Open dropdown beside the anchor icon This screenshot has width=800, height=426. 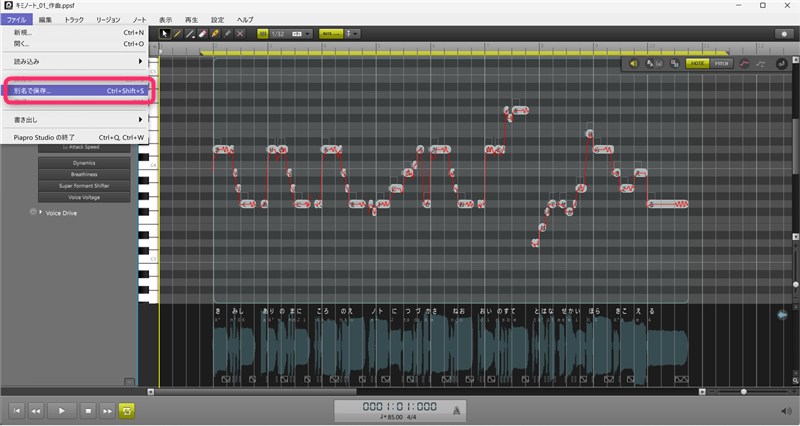pos(356,34)
